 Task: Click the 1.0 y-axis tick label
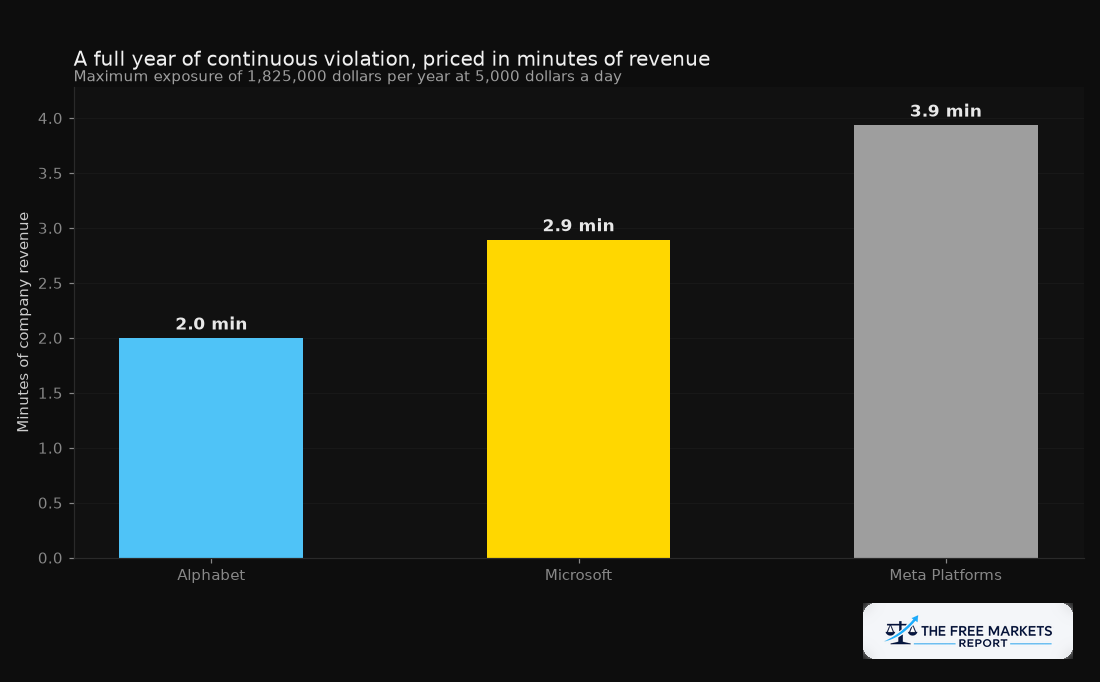coord(50,449)
